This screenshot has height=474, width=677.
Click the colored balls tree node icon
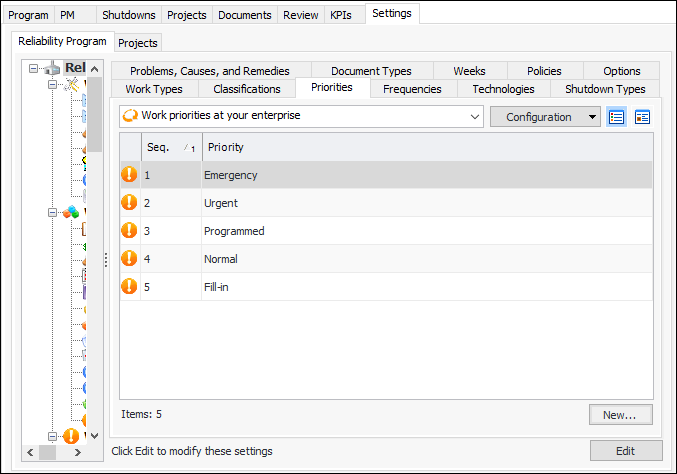[70, 212]
